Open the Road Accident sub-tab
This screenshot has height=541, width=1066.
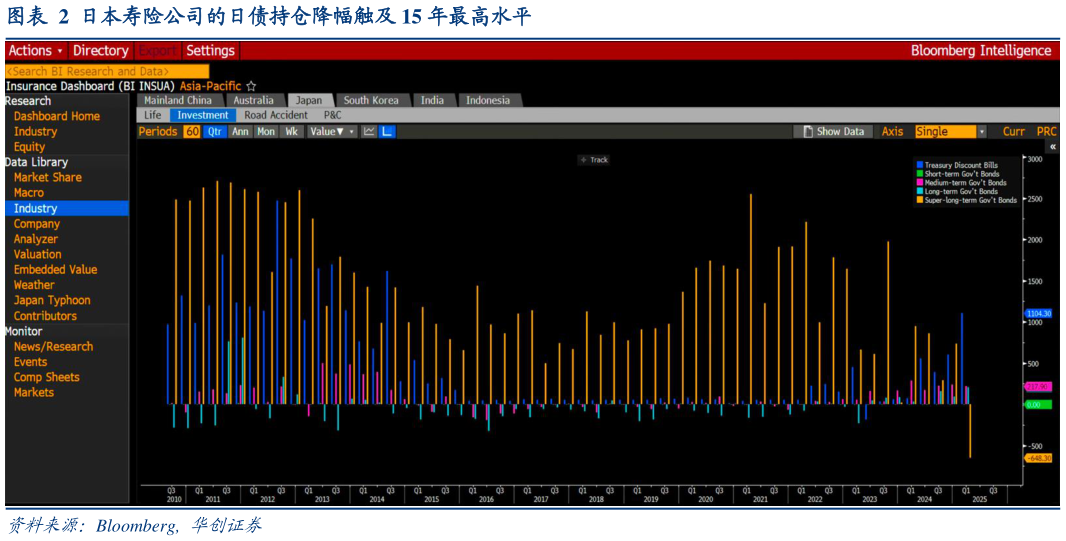click(276, 115)
